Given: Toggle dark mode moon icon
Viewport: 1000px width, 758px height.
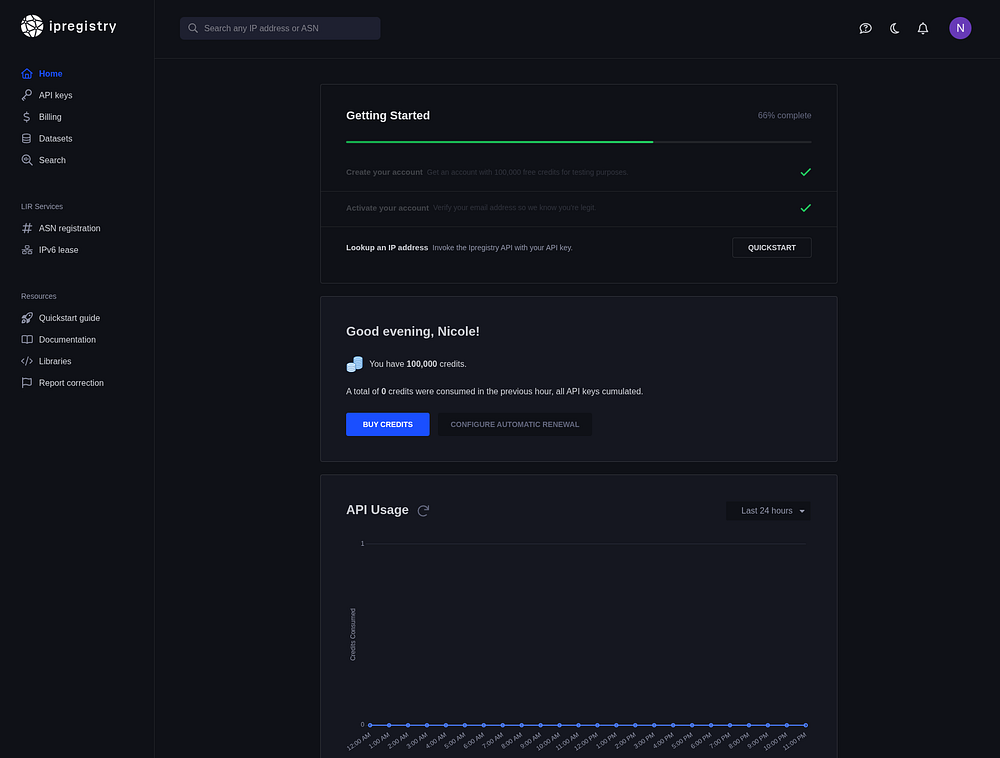Looking at the screenshot, I should coord(894,28).
